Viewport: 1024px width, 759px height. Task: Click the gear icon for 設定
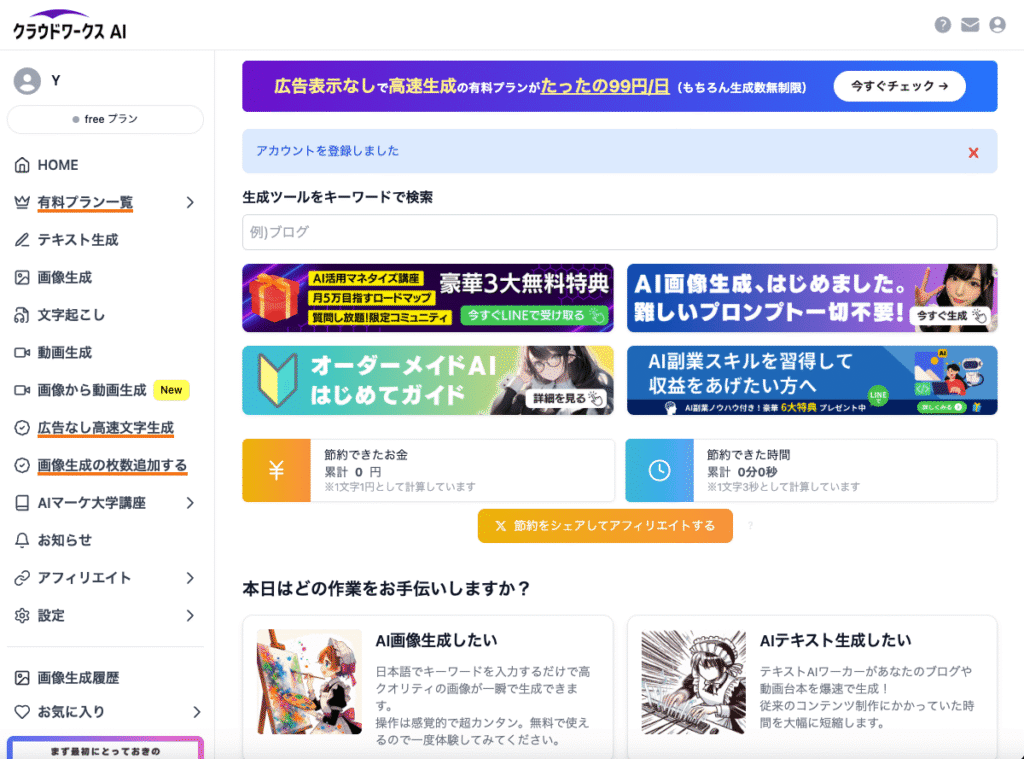22,615
